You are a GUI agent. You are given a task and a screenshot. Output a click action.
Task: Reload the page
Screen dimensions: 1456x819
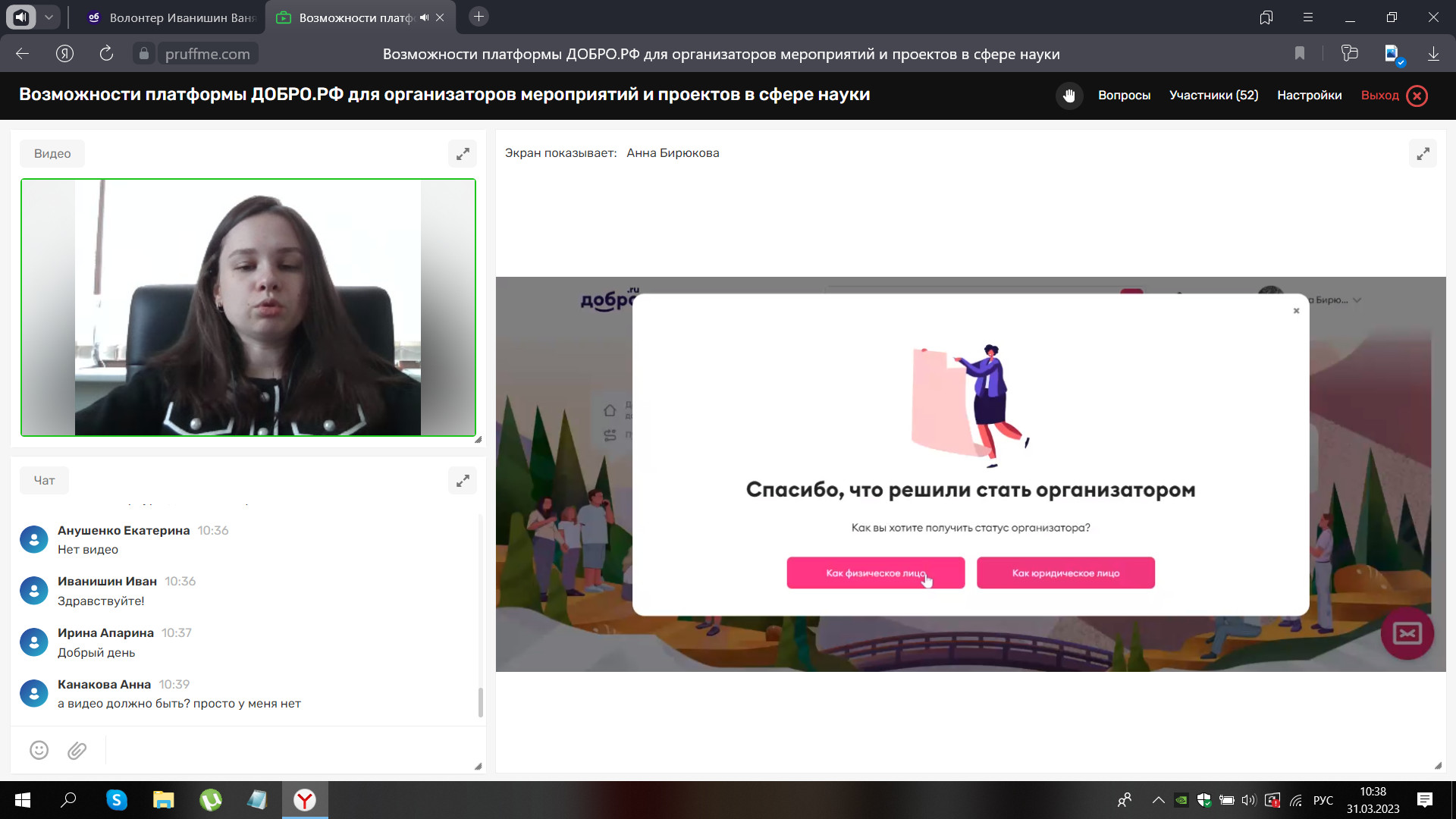[106, 54]
